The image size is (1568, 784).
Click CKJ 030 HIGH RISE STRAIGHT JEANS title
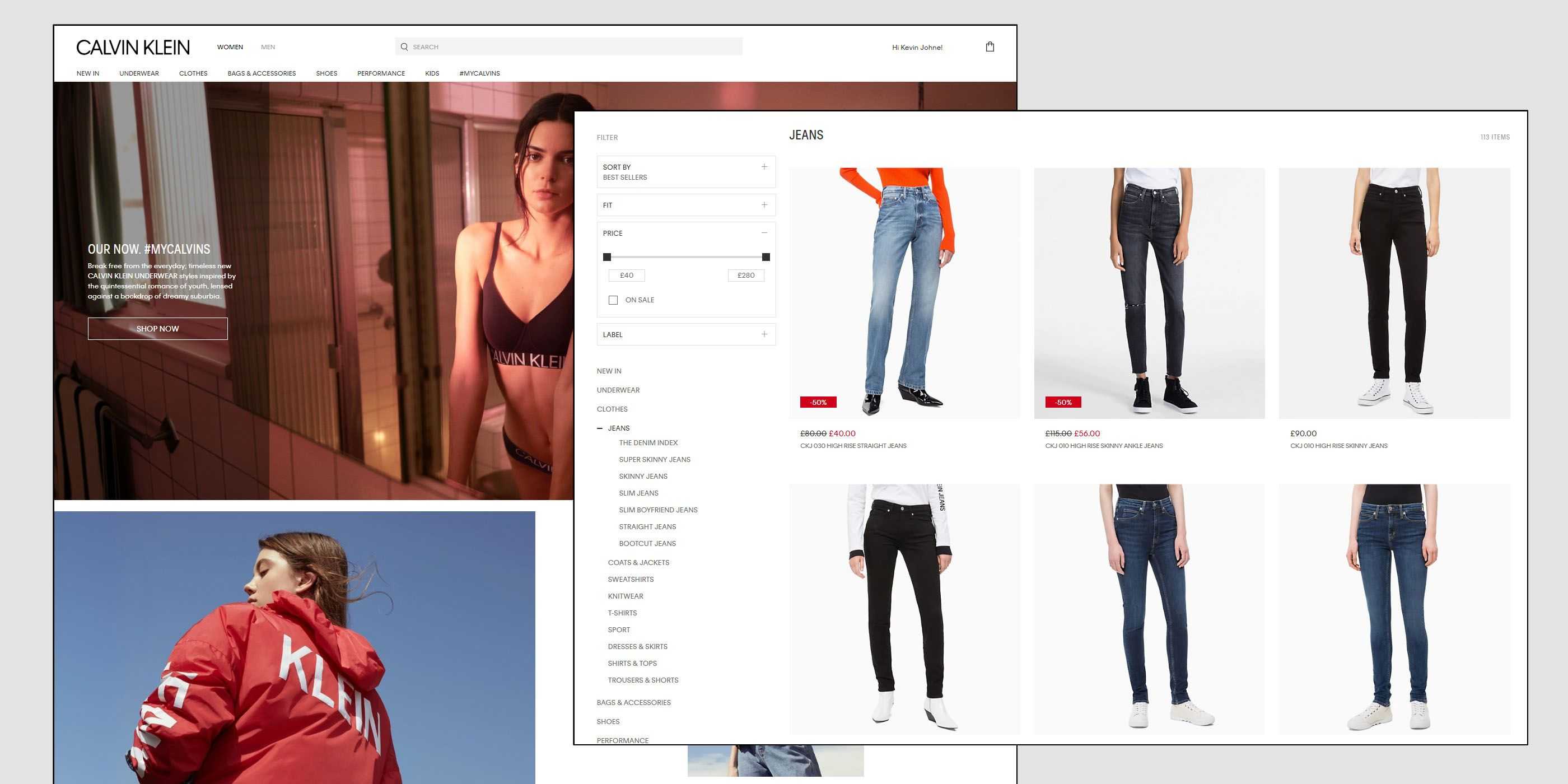click(x=853, y=446)
